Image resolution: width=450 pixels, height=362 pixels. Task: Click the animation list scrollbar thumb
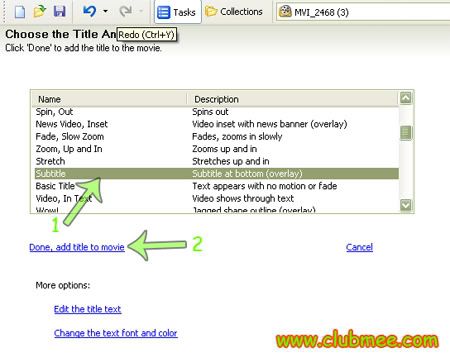pyautogui.click(x=406, y=133)
